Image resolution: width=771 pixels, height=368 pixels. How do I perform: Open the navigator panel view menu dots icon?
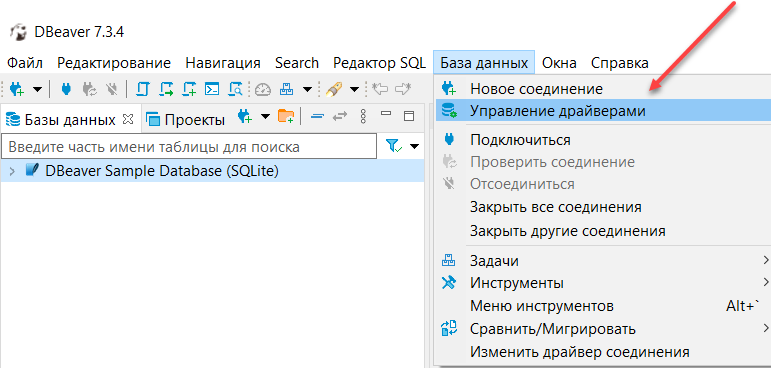tap(363, 117)
